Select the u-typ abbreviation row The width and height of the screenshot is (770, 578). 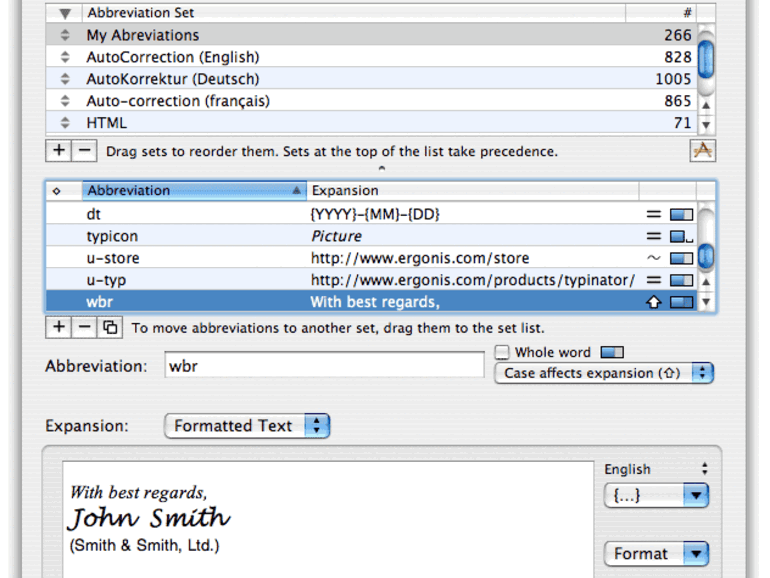tap(371, 280)
